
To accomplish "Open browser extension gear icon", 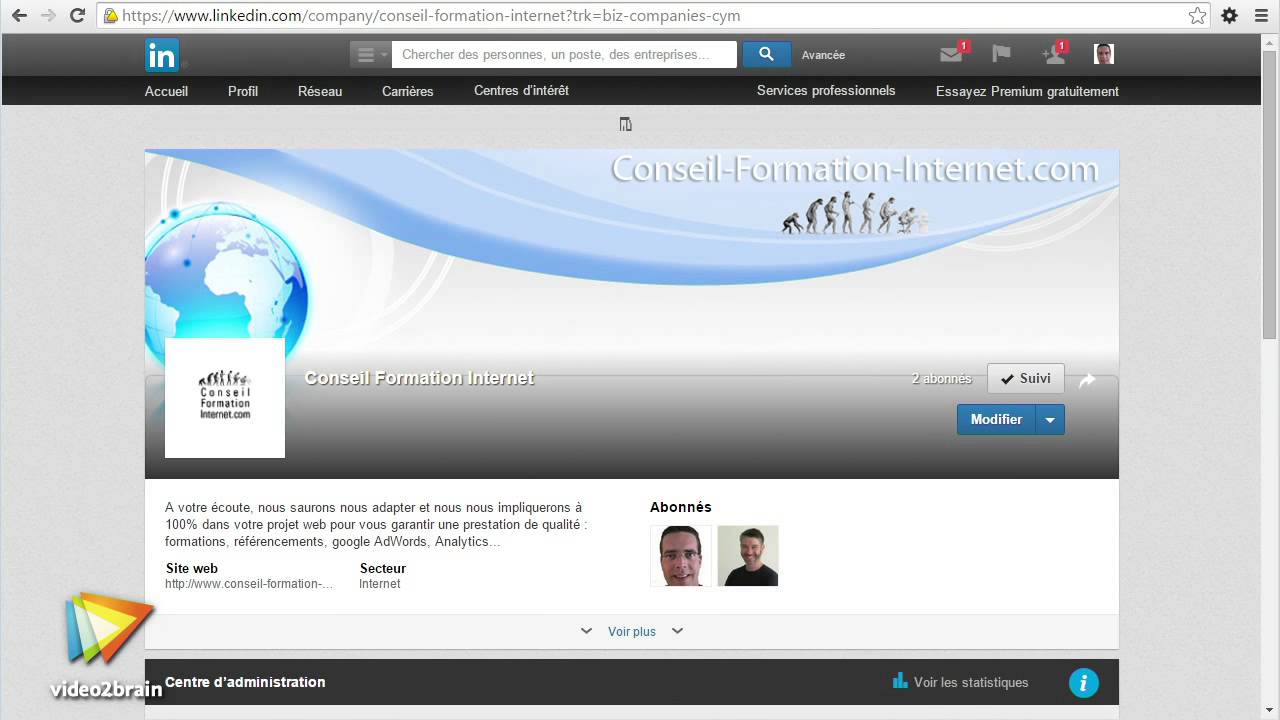I will 1229,16.
